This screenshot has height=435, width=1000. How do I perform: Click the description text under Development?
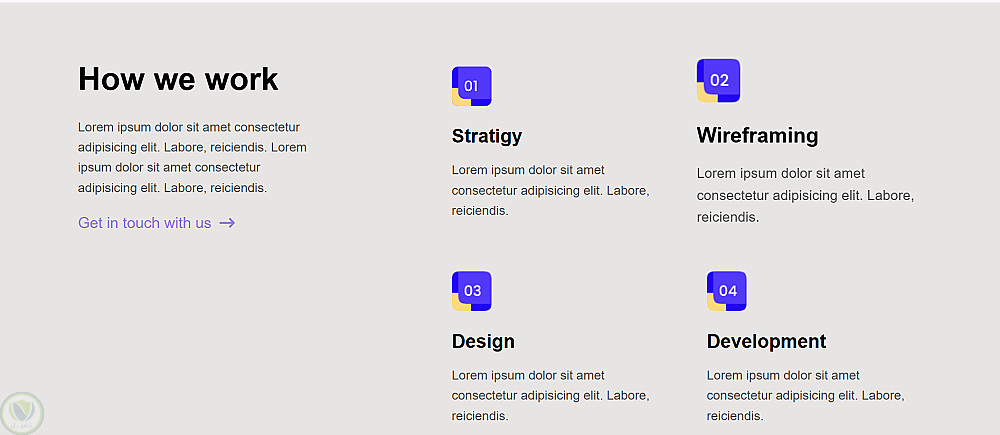[x=805, y=395]
